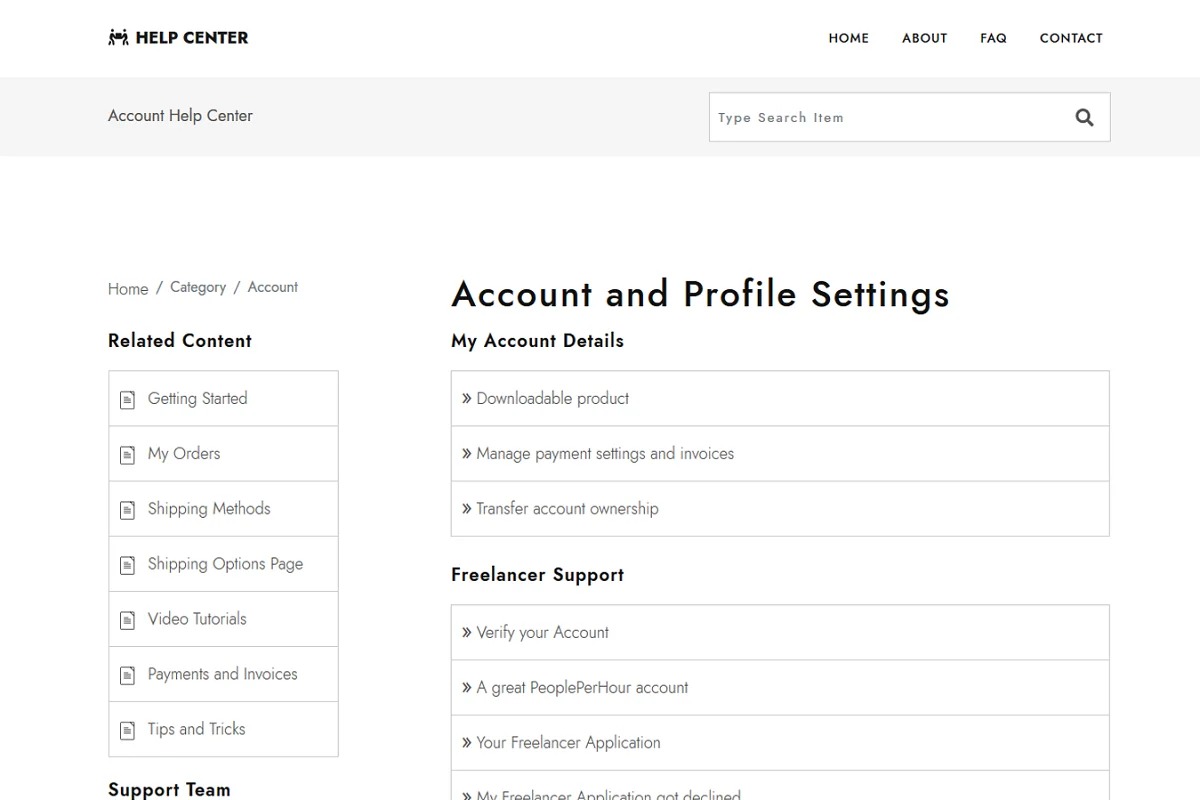This screenshot has width=1200, height=800.
Task: Open the Shipping Options Page link
Action: (x=225, y=564)
